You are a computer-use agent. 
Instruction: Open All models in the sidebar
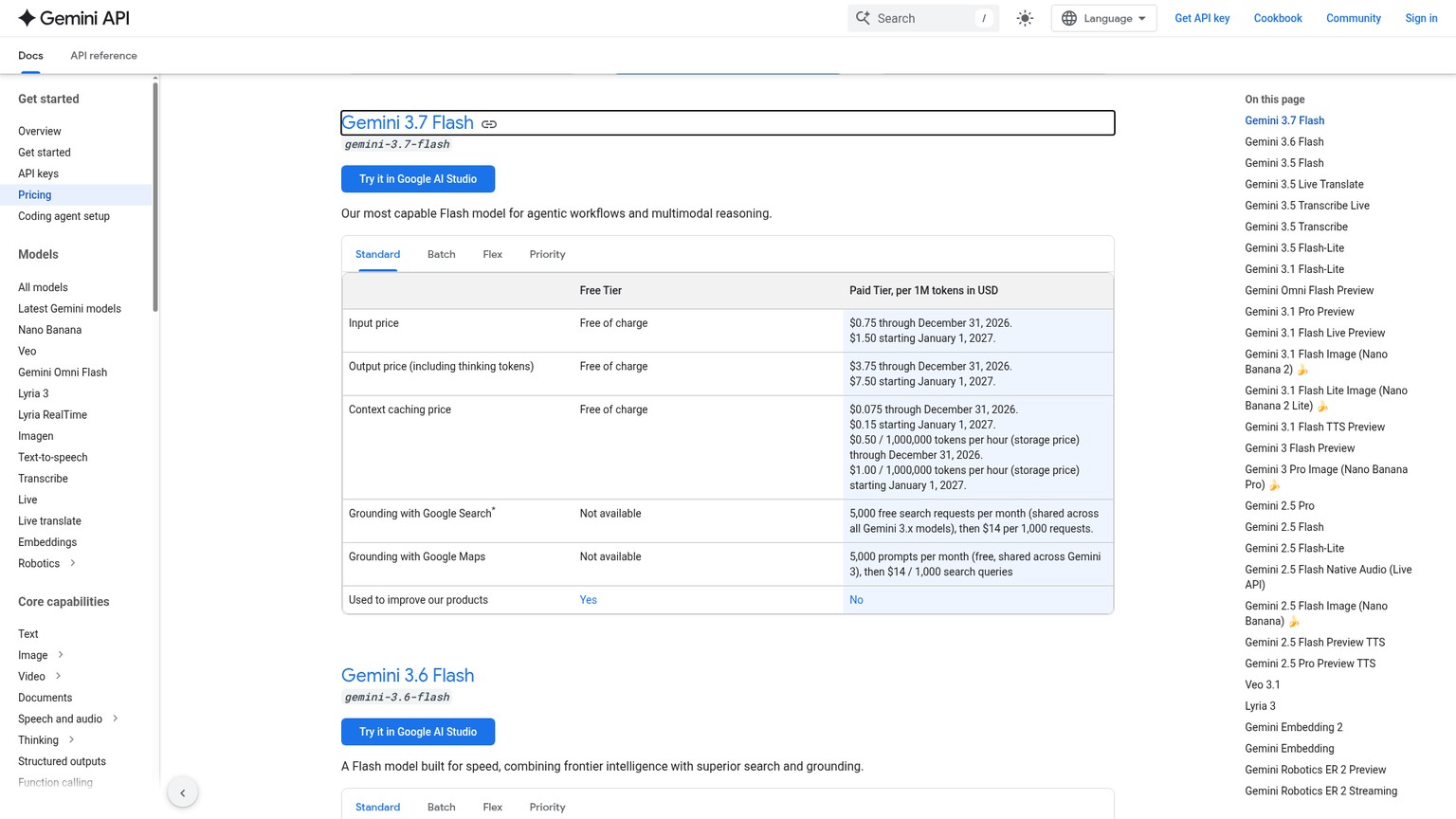(43, 287)
